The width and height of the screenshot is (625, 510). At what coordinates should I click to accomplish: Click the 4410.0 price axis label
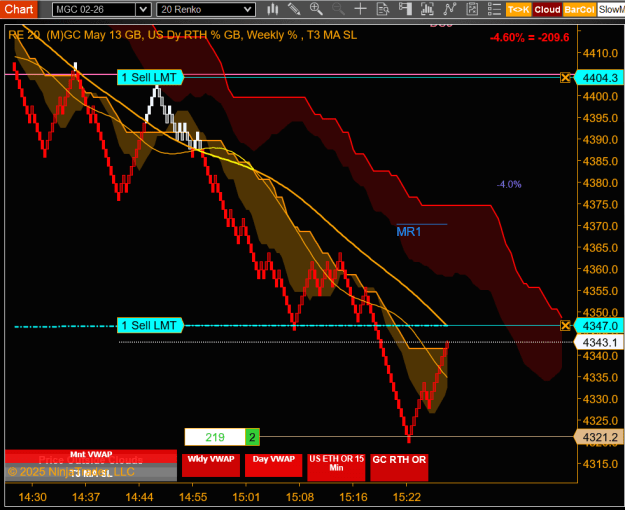[600, 53]
